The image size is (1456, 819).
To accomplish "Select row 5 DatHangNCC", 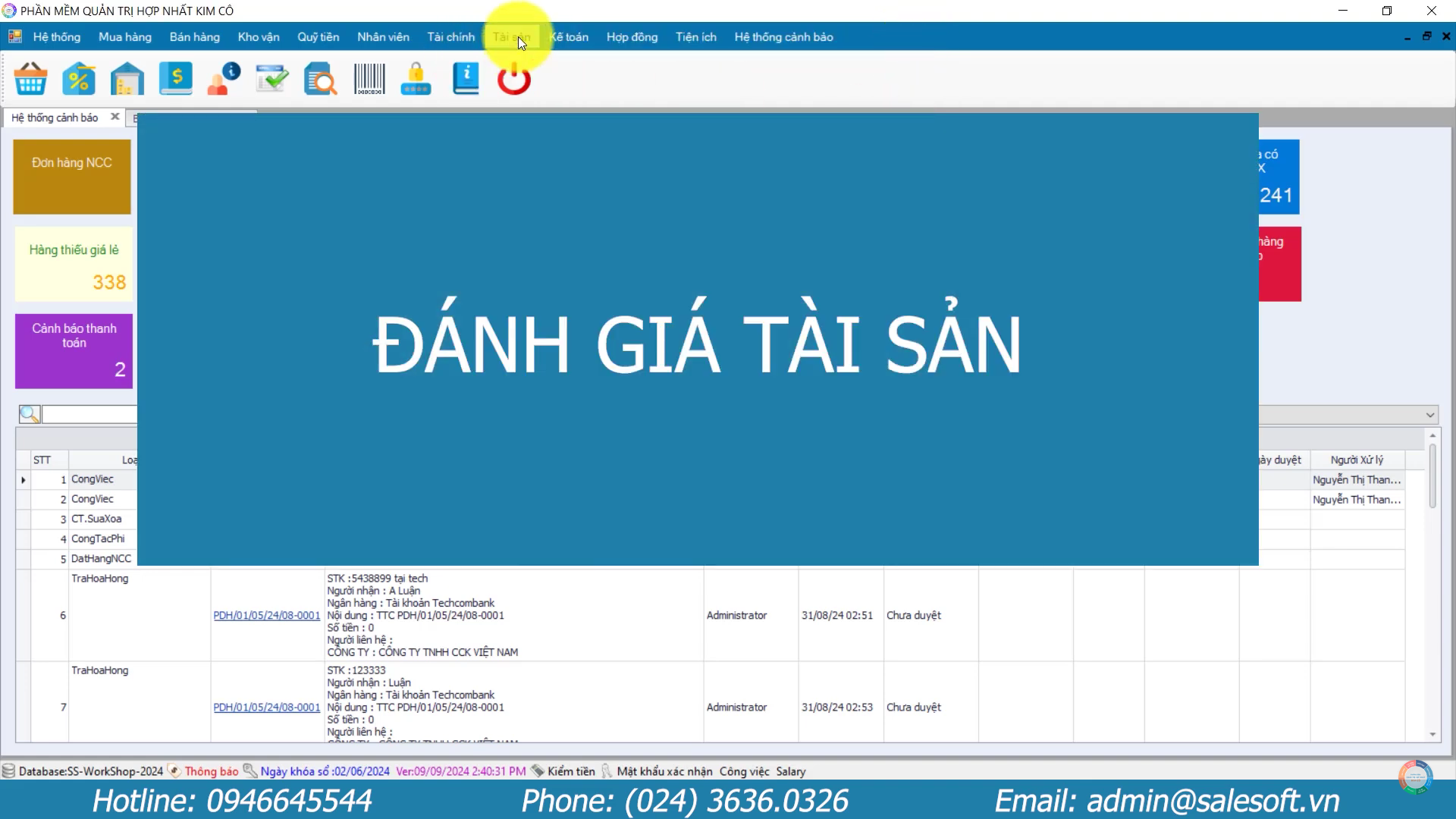I will click(101, 558).
